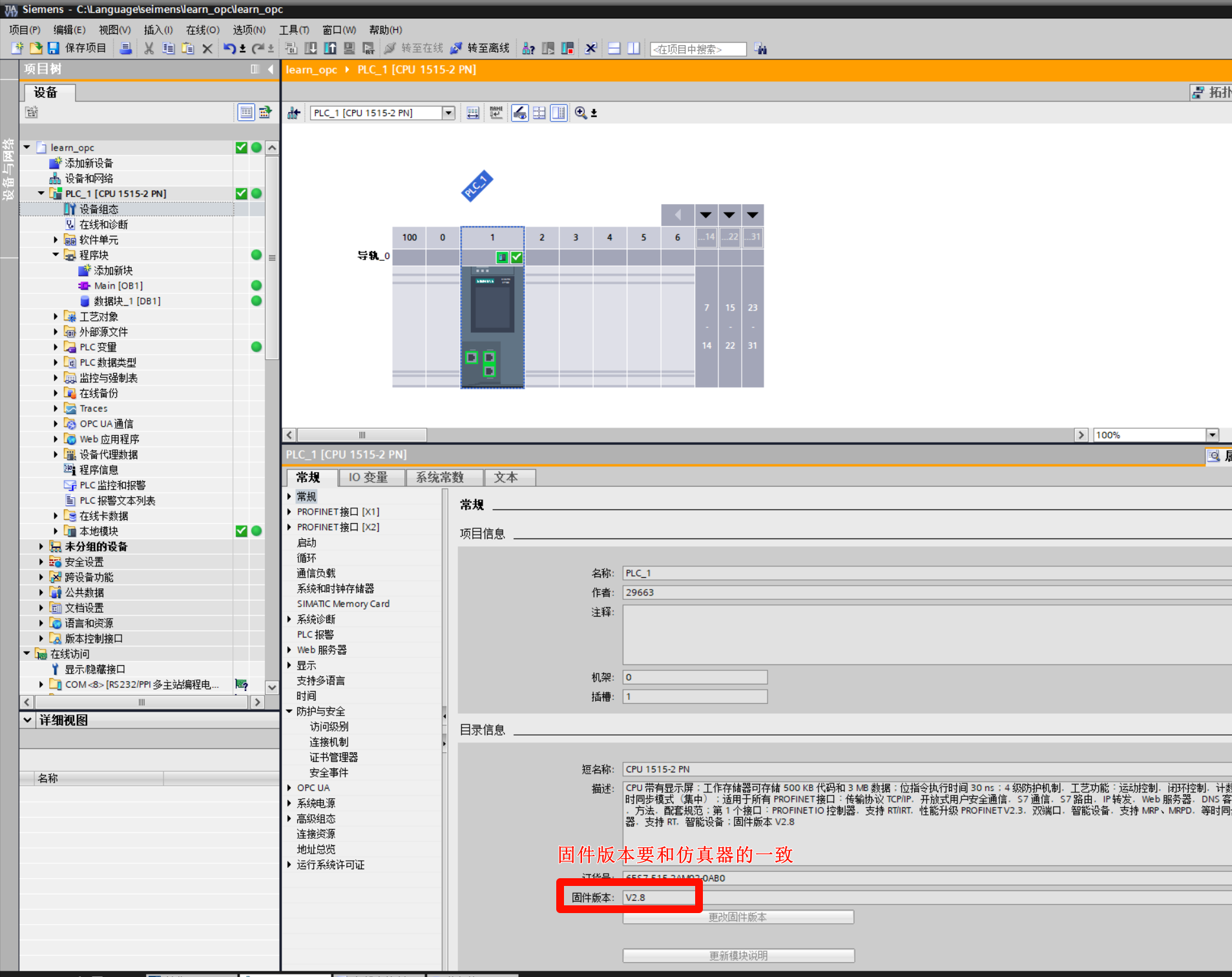This screenshot has height=977, width=1232.
Task: Click 更改固件版本 button
Action: pyautogui.click(x=738, y=917)
